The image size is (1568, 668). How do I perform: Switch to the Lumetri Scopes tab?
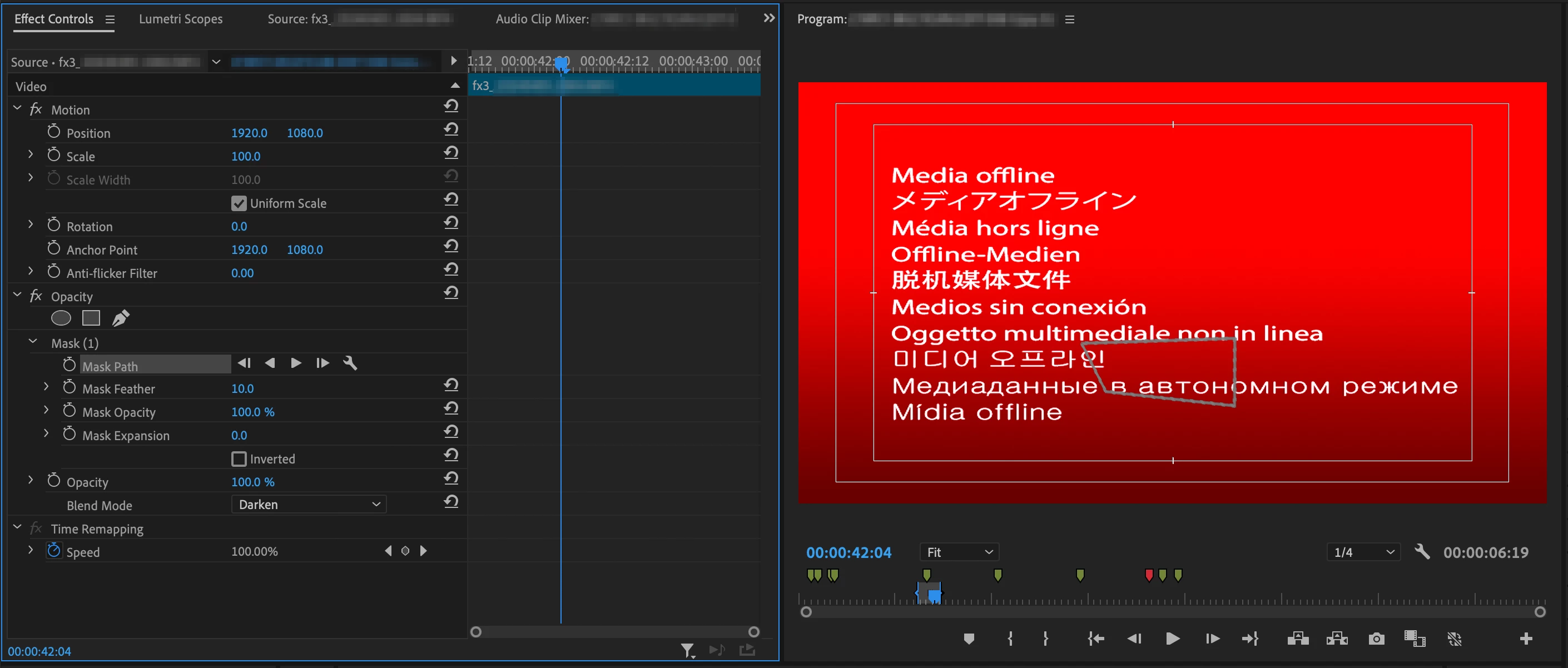[x=180, y=19]
